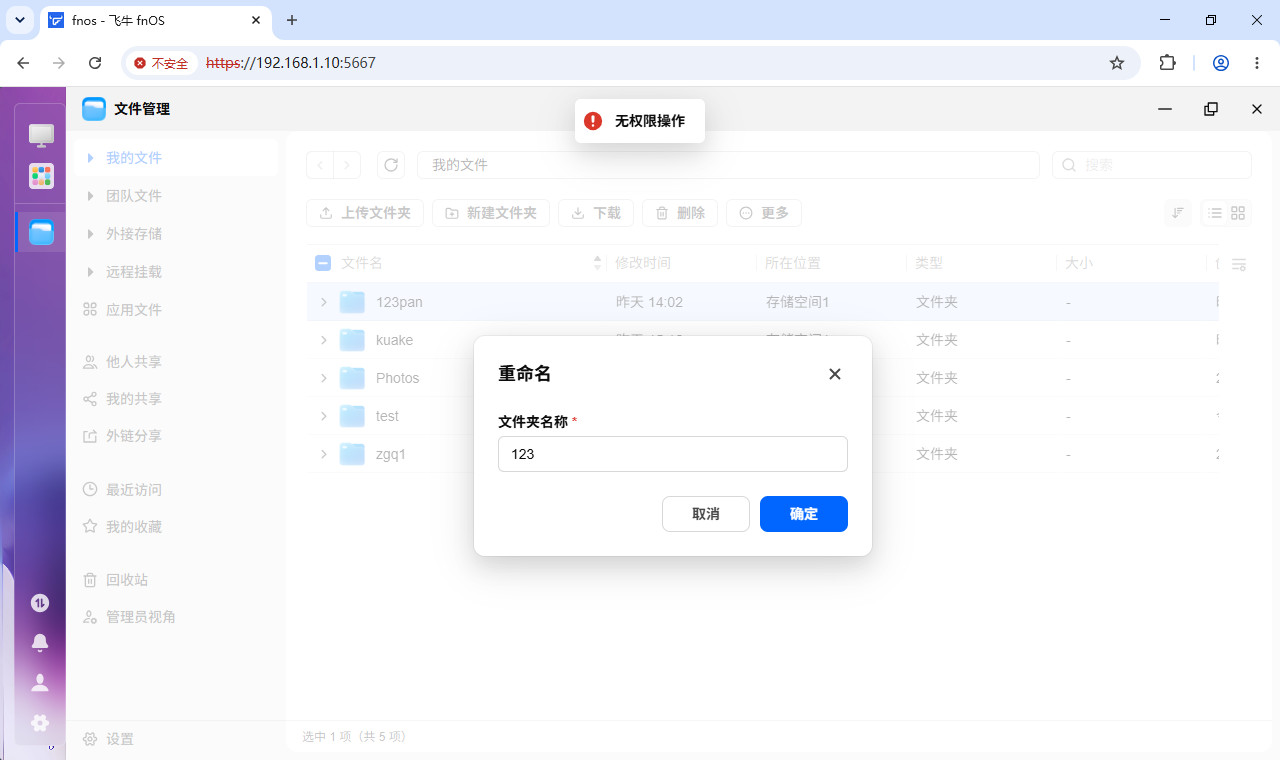The width and height of the screenshot is (1280, 760).
Task: Switch to grid view icon
Action: click(1238, 213)
